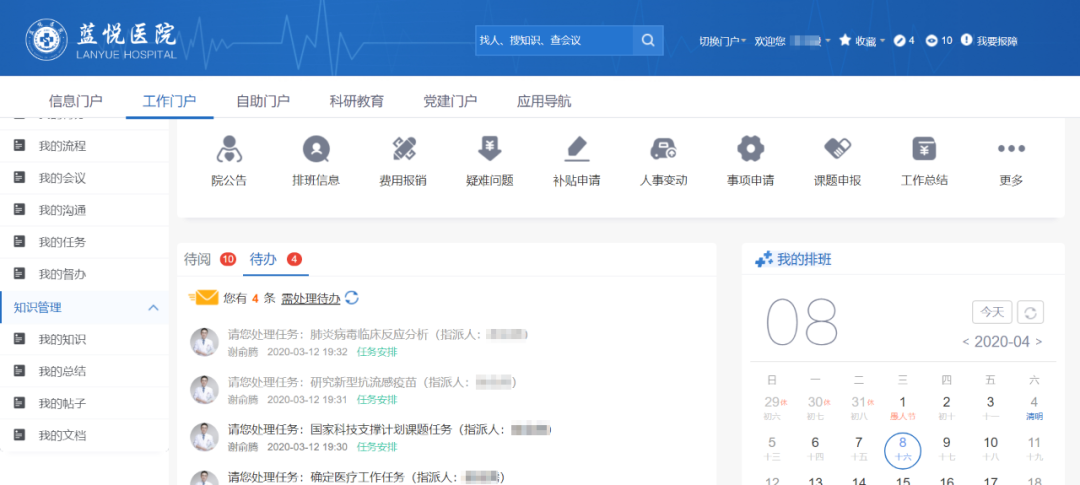Switch to the 信息门户 tab
This screenshot has width=1080, height=485.
click(x=75, y=101)
